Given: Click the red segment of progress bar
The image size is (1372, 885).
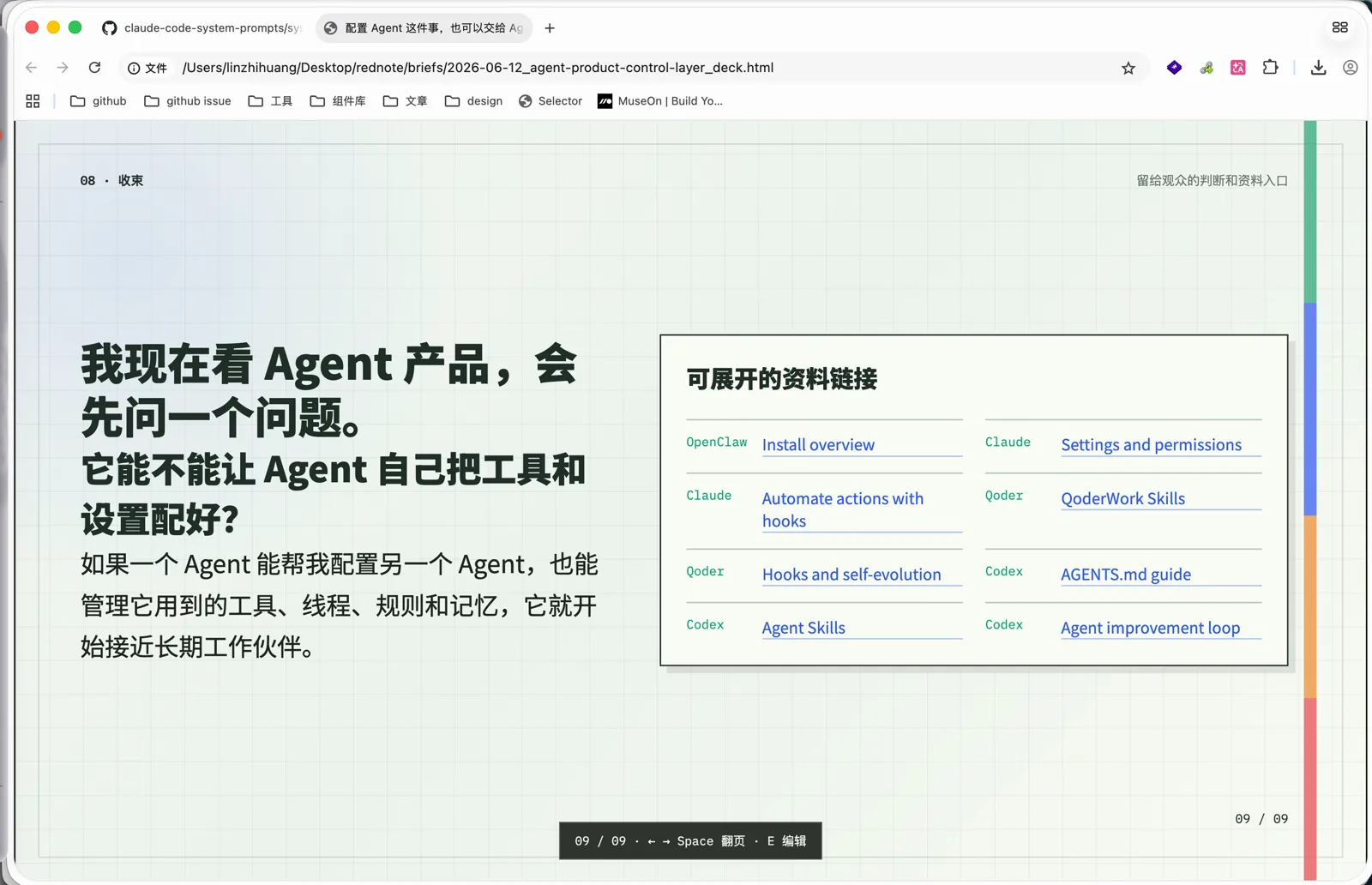Looking at the screenshot, I should tap(1310, 788).
